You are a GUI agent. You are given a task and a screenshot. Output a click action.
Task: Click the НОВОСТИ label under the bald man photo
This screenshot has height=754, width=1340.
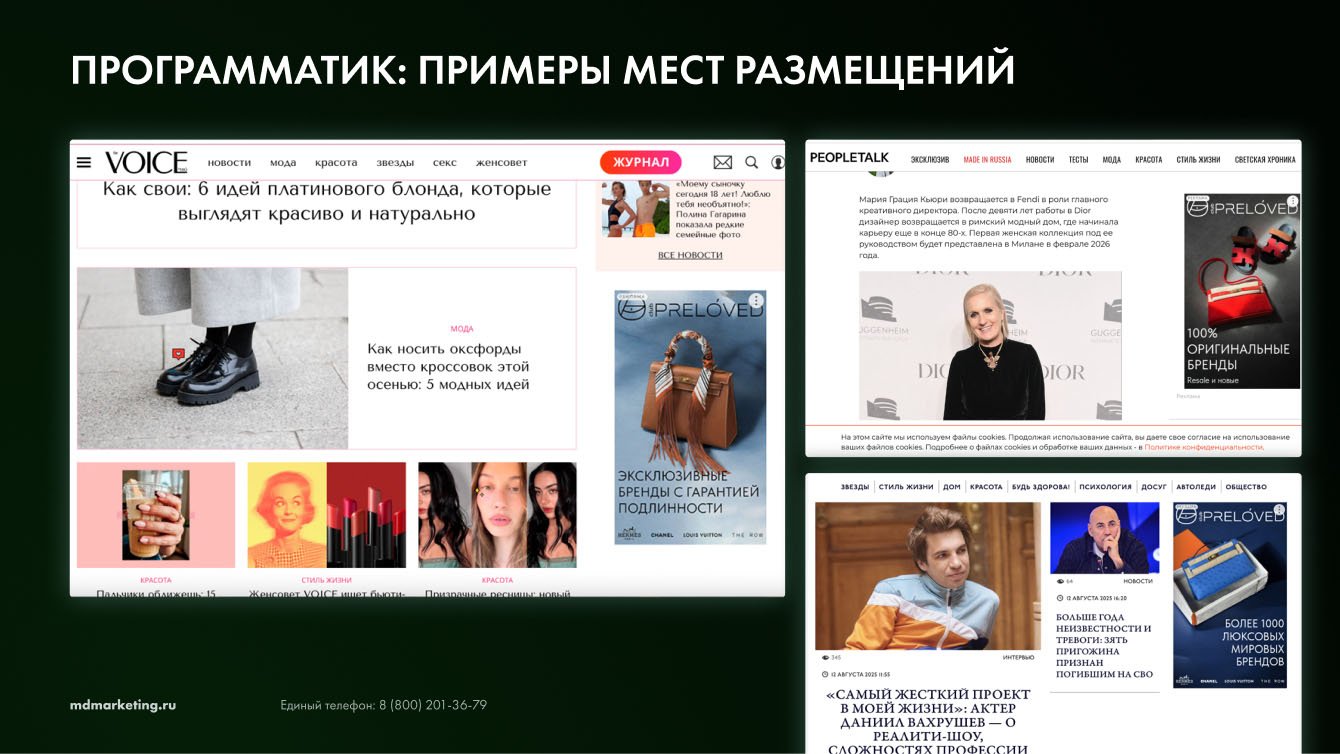(1138, 581)
